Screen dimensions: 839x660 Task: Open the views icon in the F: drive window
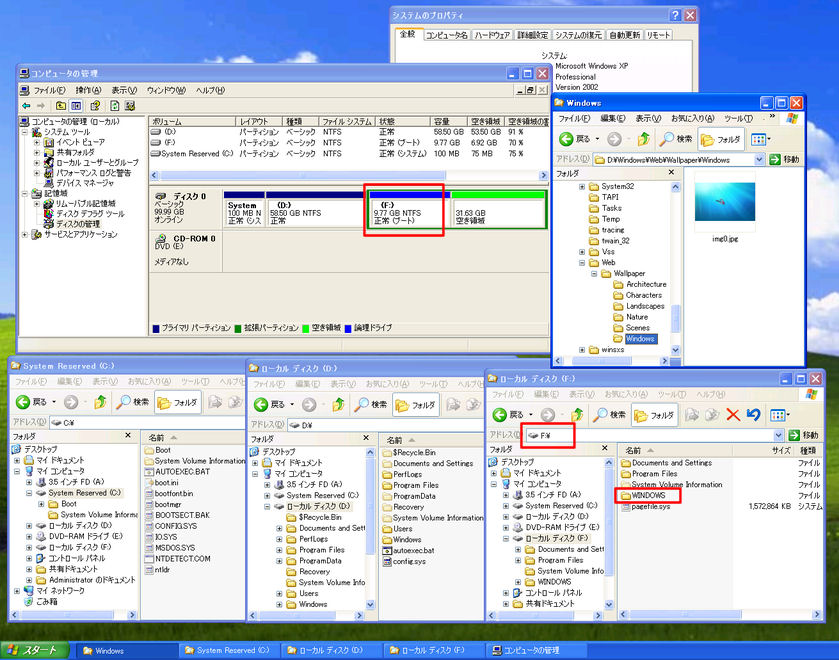pos(779,415)
